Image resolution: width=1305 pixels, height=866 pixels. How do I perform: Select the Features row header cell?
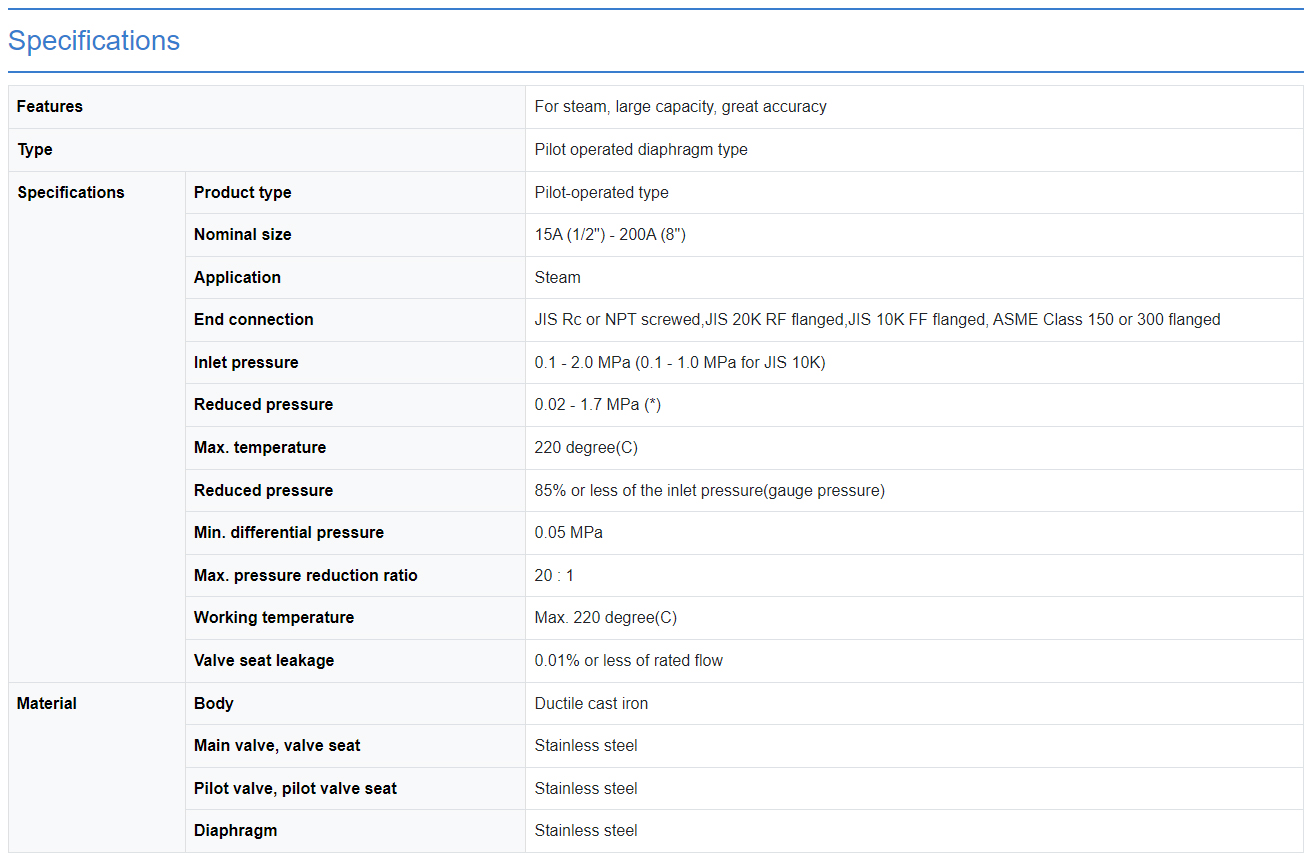coord(50,107)
